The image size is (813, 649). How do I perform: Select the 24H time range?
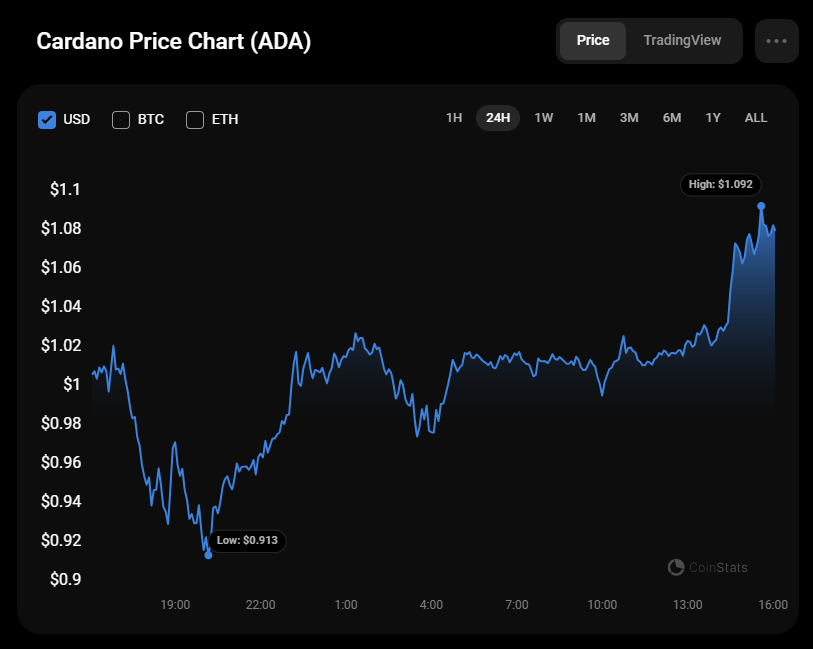pyautogui.click(x=498, y=118)
